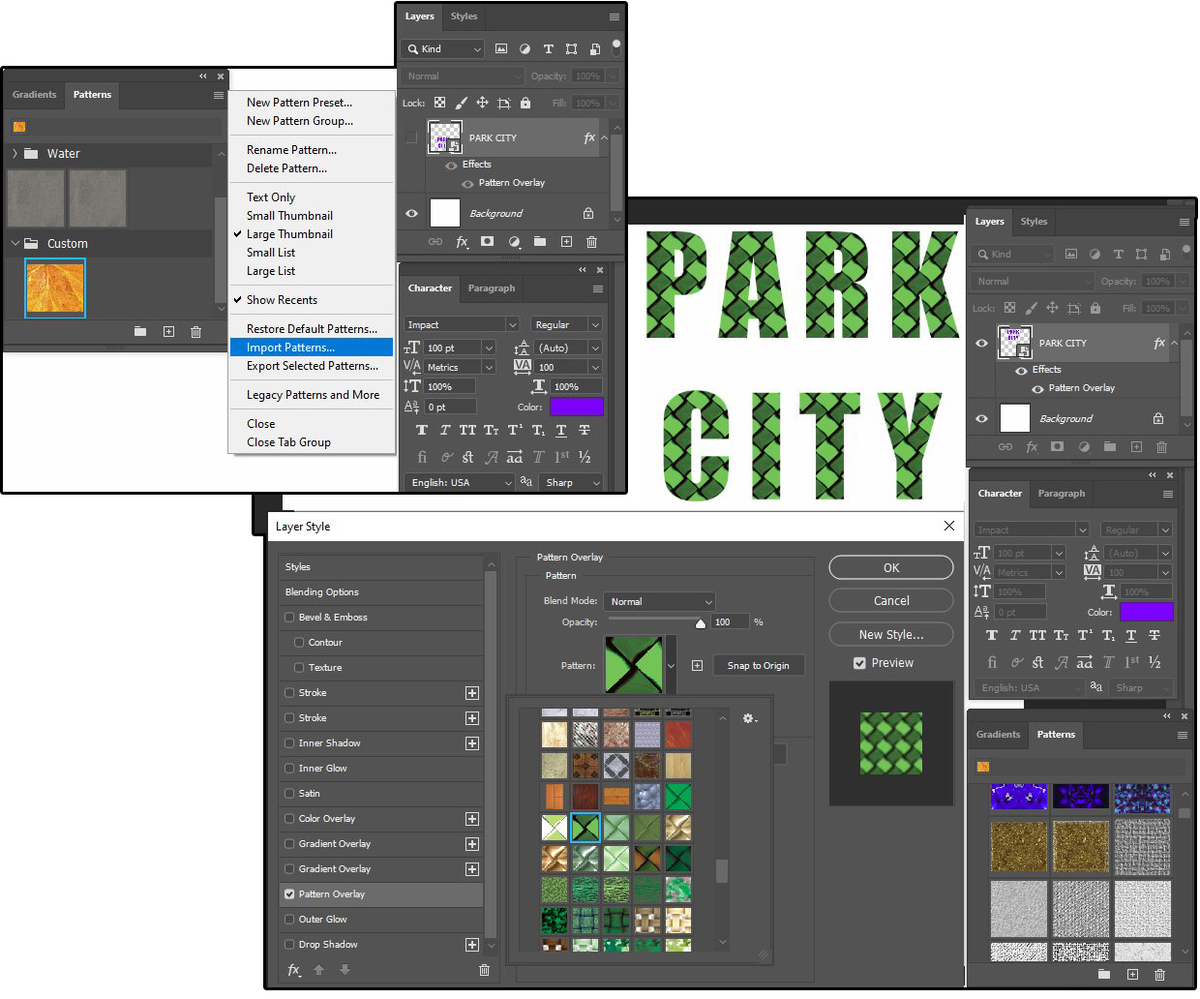Enable the Bevel & Emboss checkbox

point(290,618)
